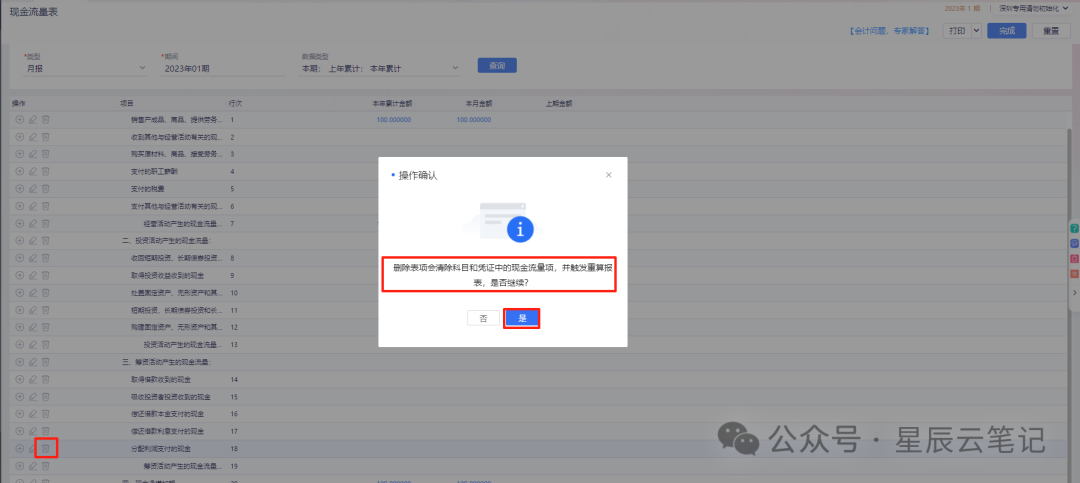Close the 操作确认 dialog with X

(x=608, y=175)
